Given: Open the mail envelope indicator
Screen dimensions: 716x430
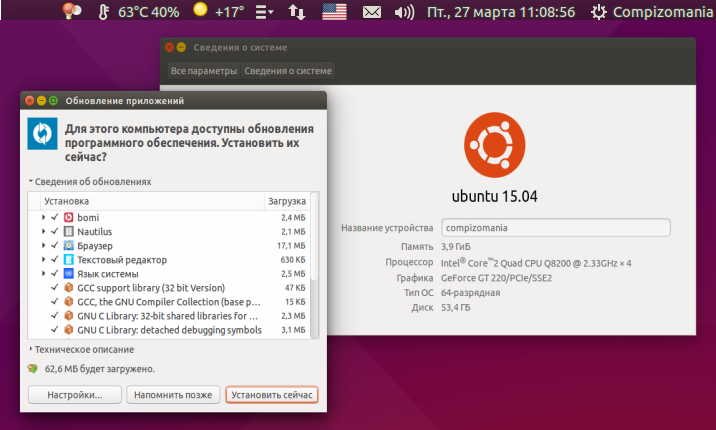Looking at the screenshot, I should tap(372, 12).
